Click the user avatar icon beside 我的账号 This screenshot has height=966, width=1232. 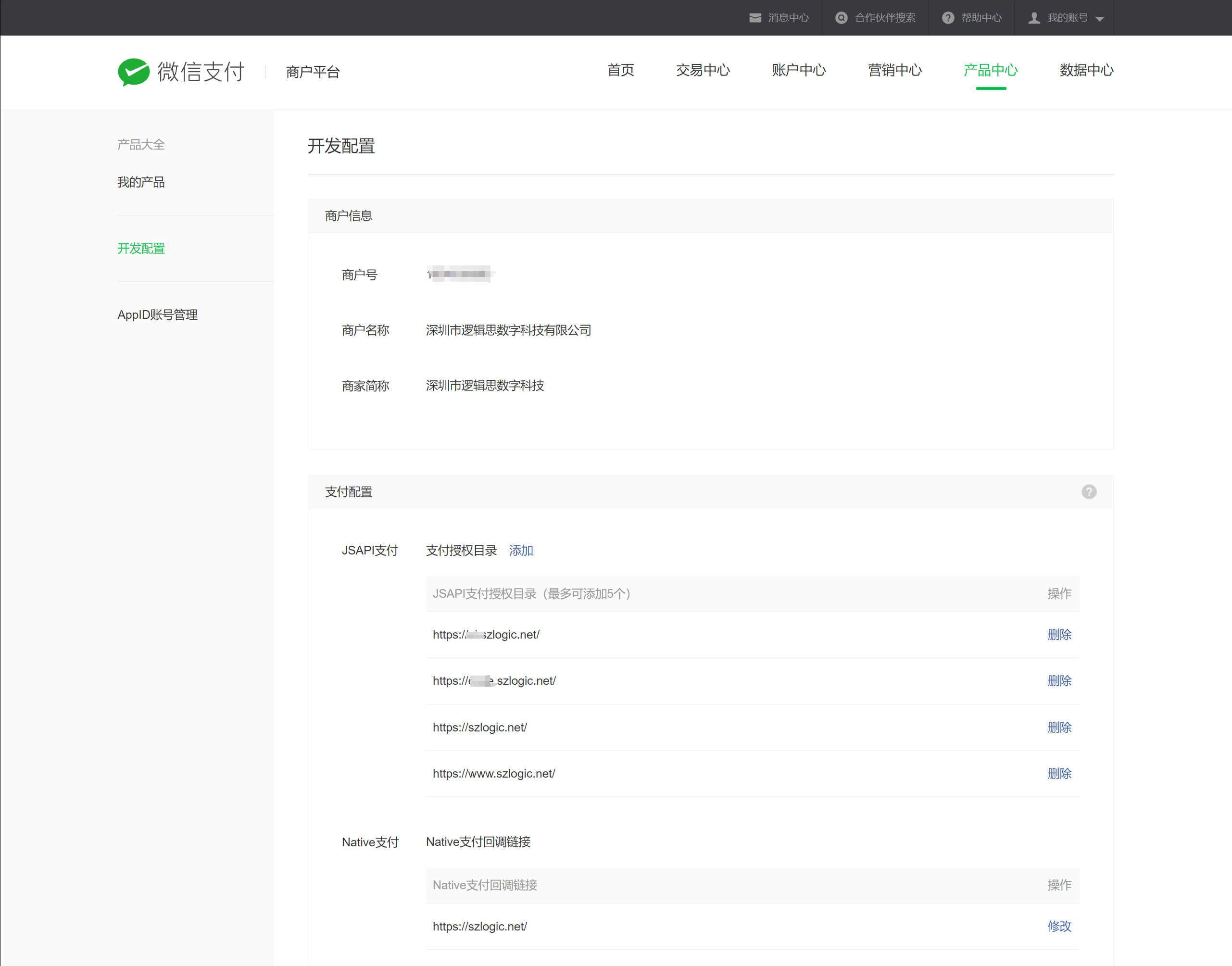click(1034, 18)
